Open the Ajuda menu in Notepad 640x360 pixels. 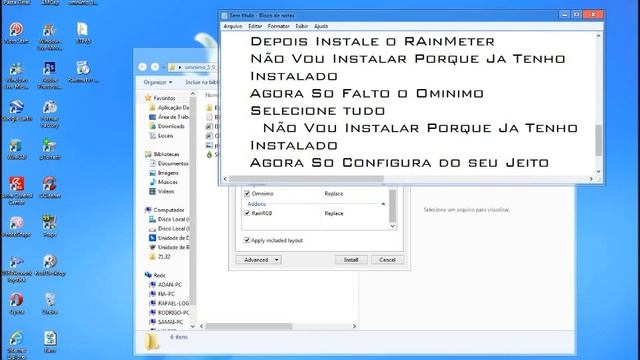(321, 26)
